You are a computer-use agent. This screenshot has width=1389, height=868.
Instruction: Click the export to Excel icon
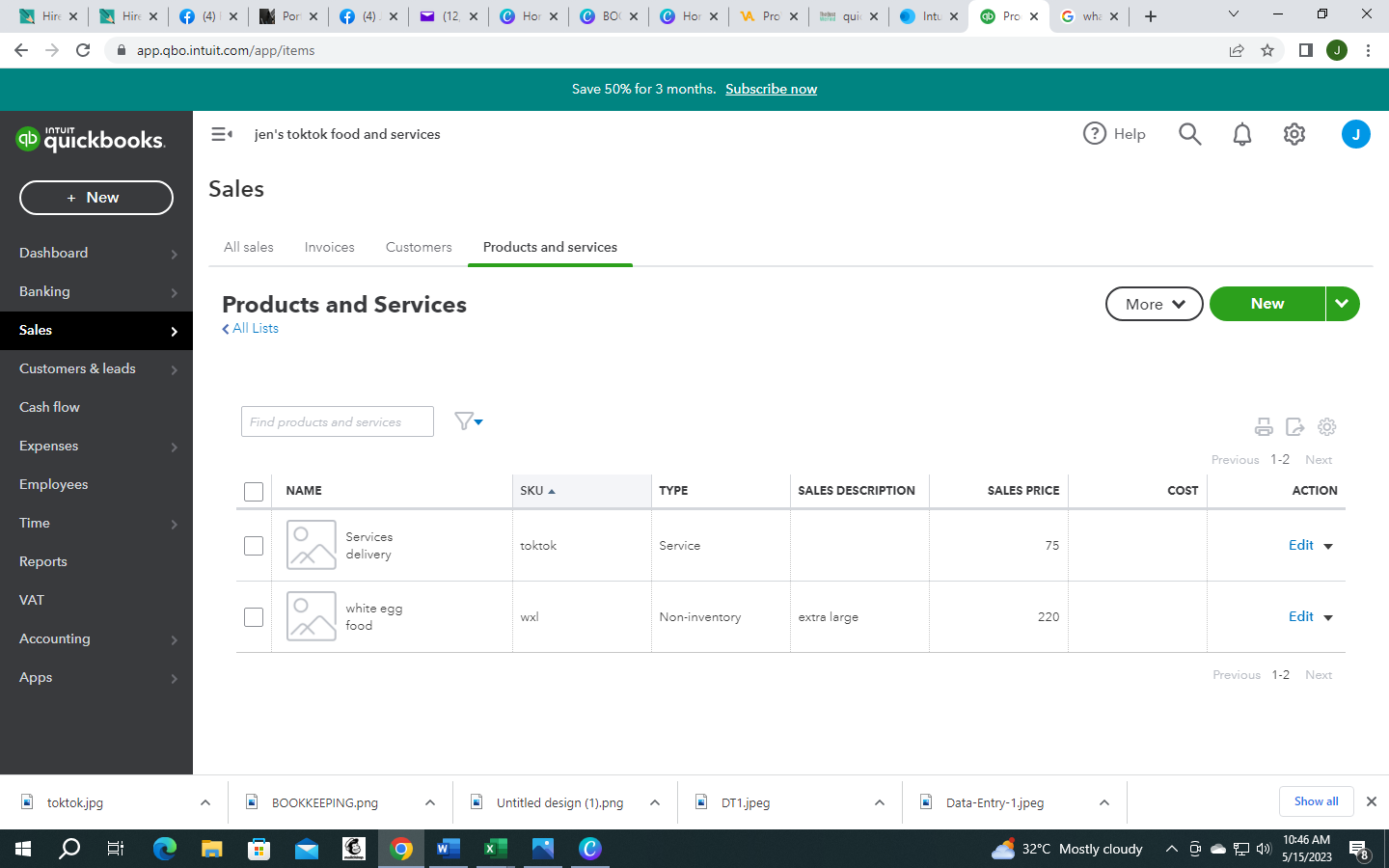[1295, 426]
